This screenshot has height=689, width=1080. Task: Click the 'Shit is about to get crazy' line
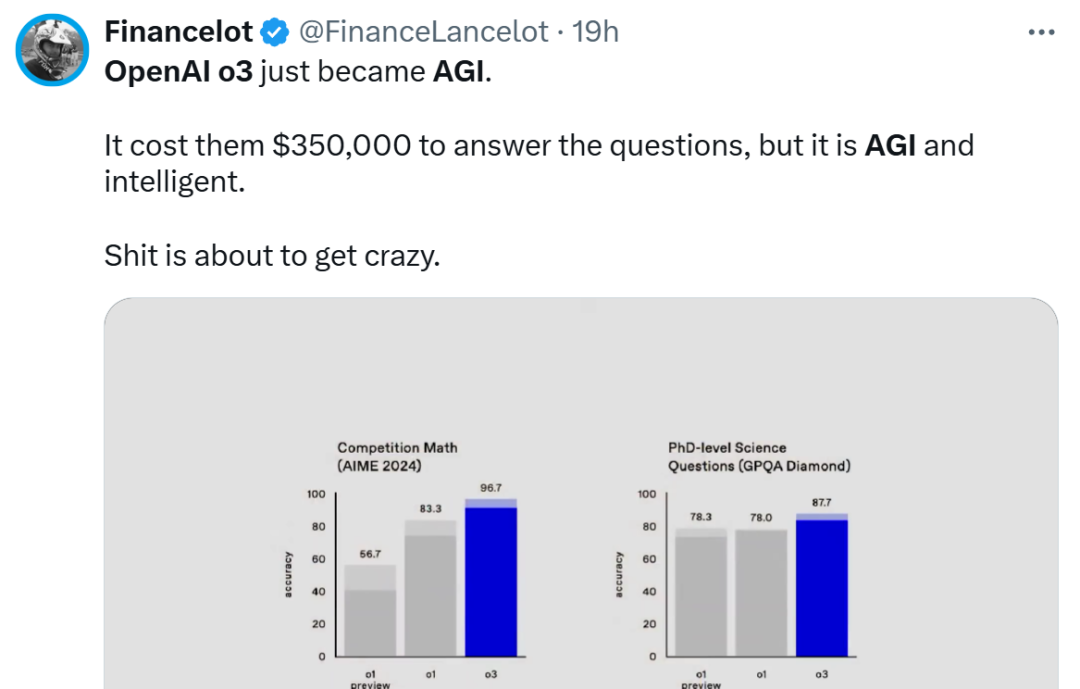(272, 256)
